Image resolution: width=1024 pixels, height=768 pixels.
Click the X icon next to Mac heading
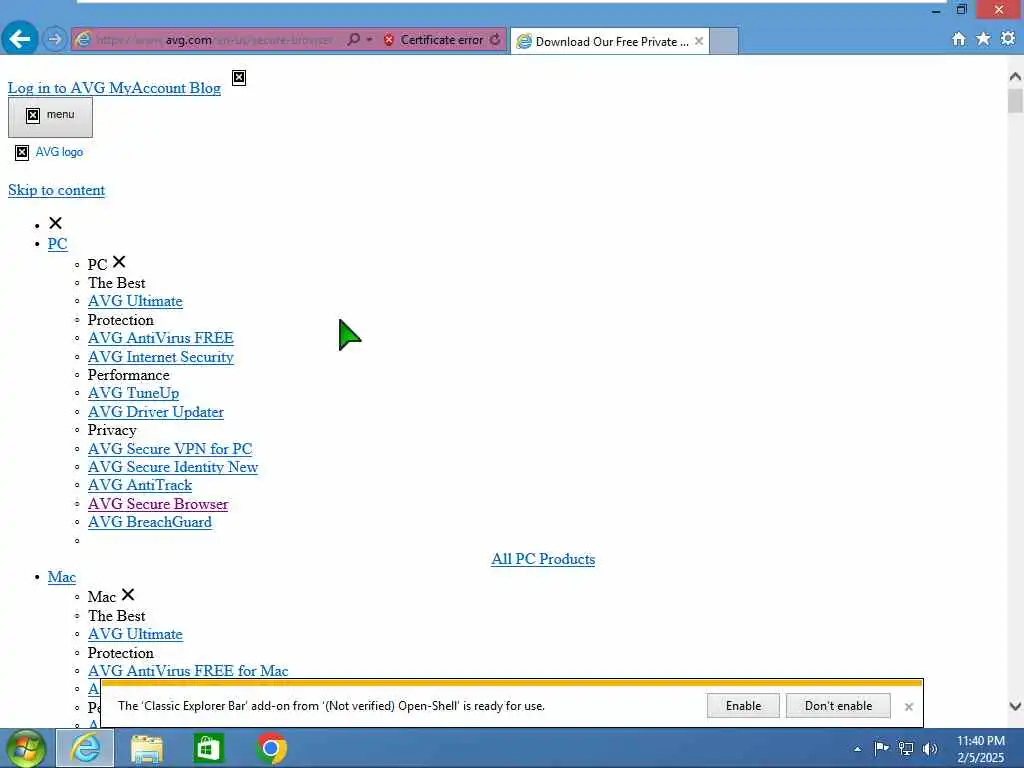(x=128, y=595)
